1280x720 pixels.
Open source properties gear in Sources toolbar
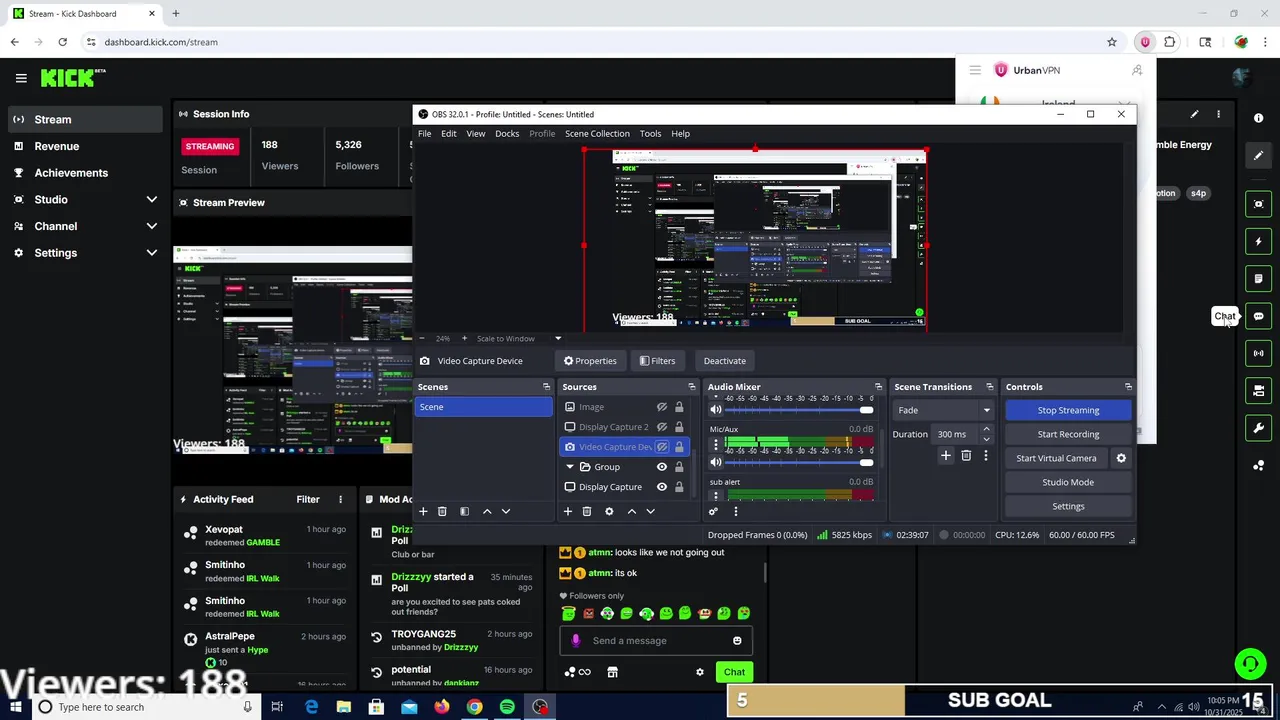[x=609, y=511]
